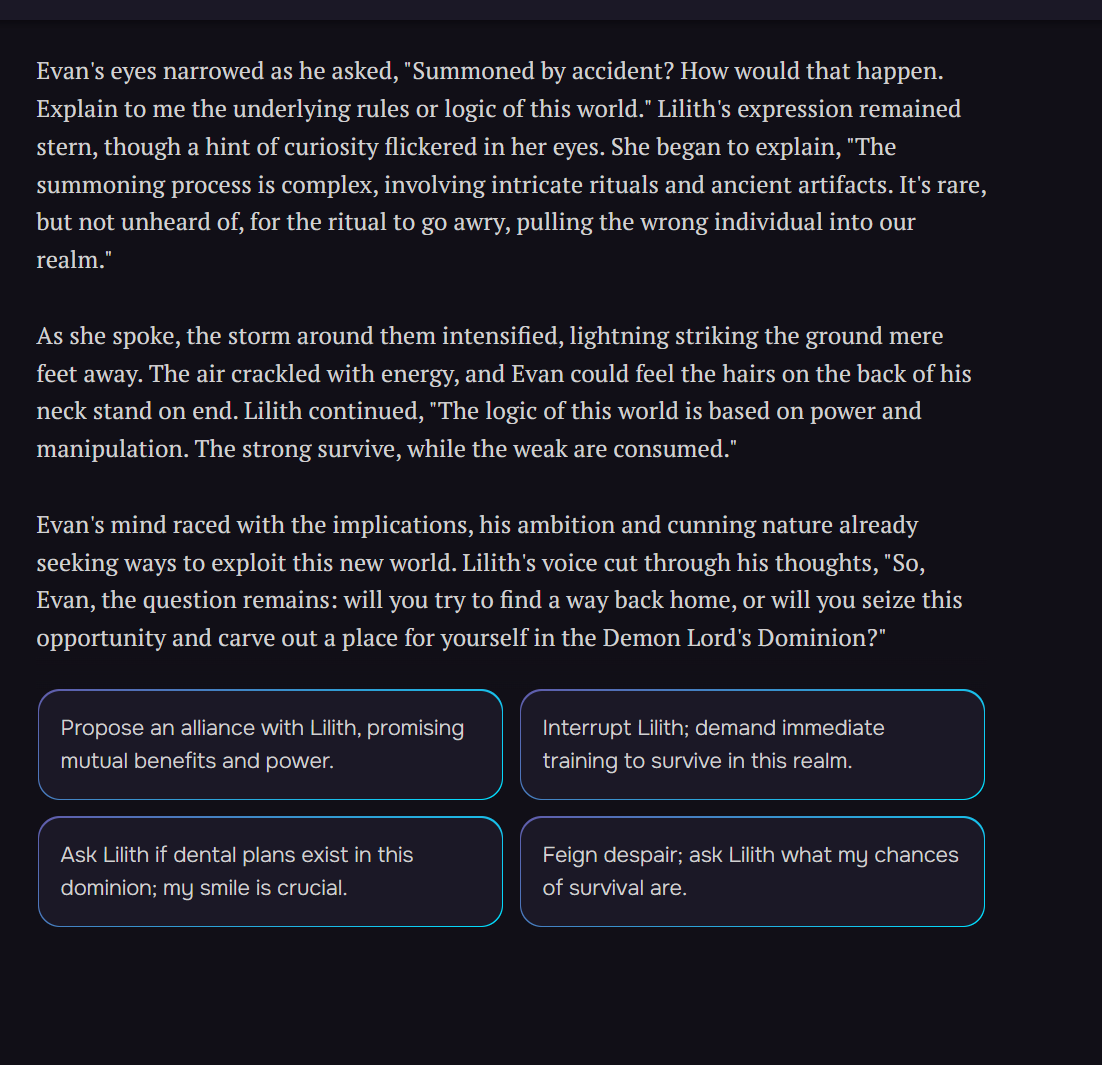Choose the option to propose an alliance with Lilith
The width and height of the screenshot is (1102, 1065).
click(270, 744)
